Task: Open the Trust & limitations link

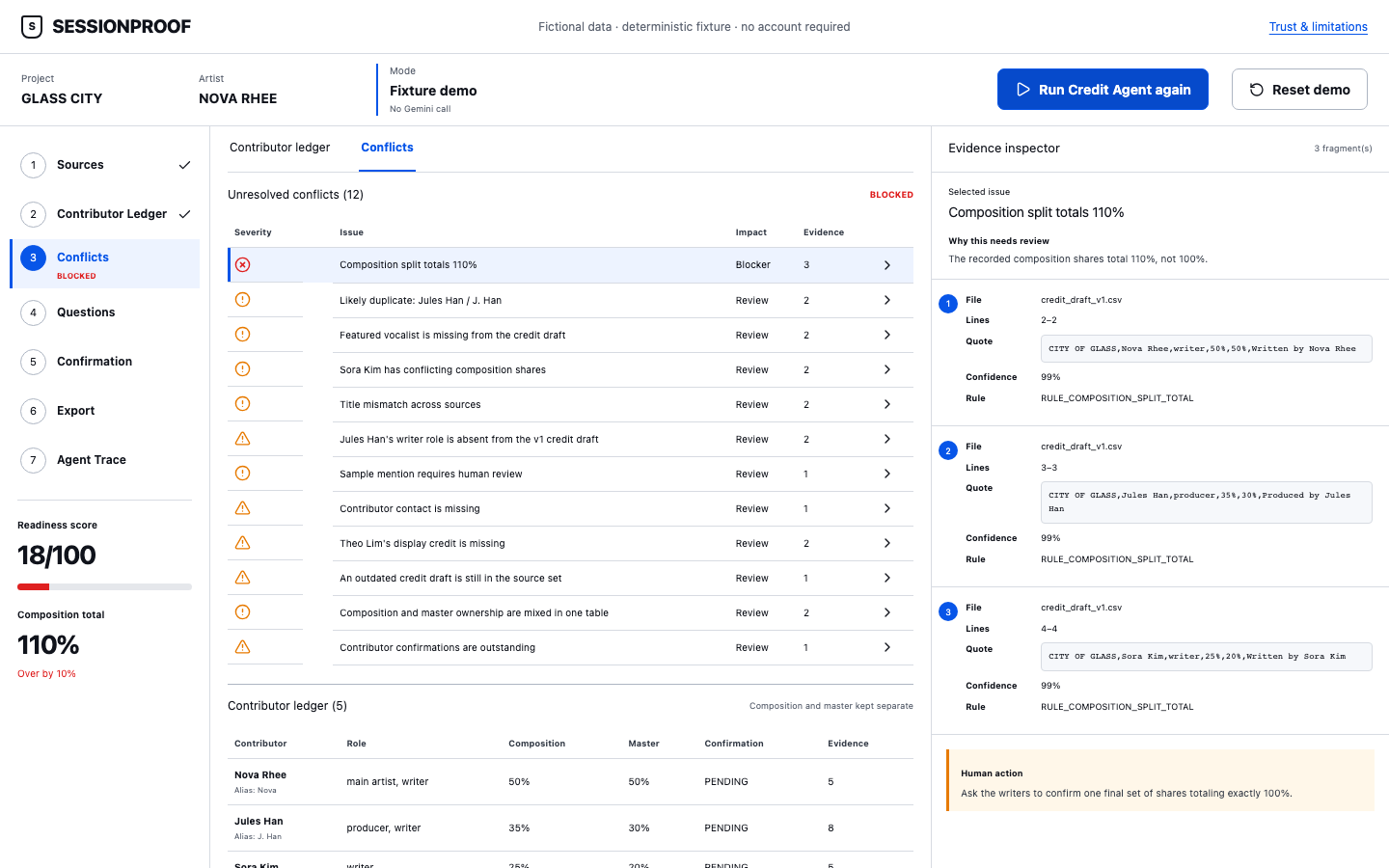Action: point(1318,27)
